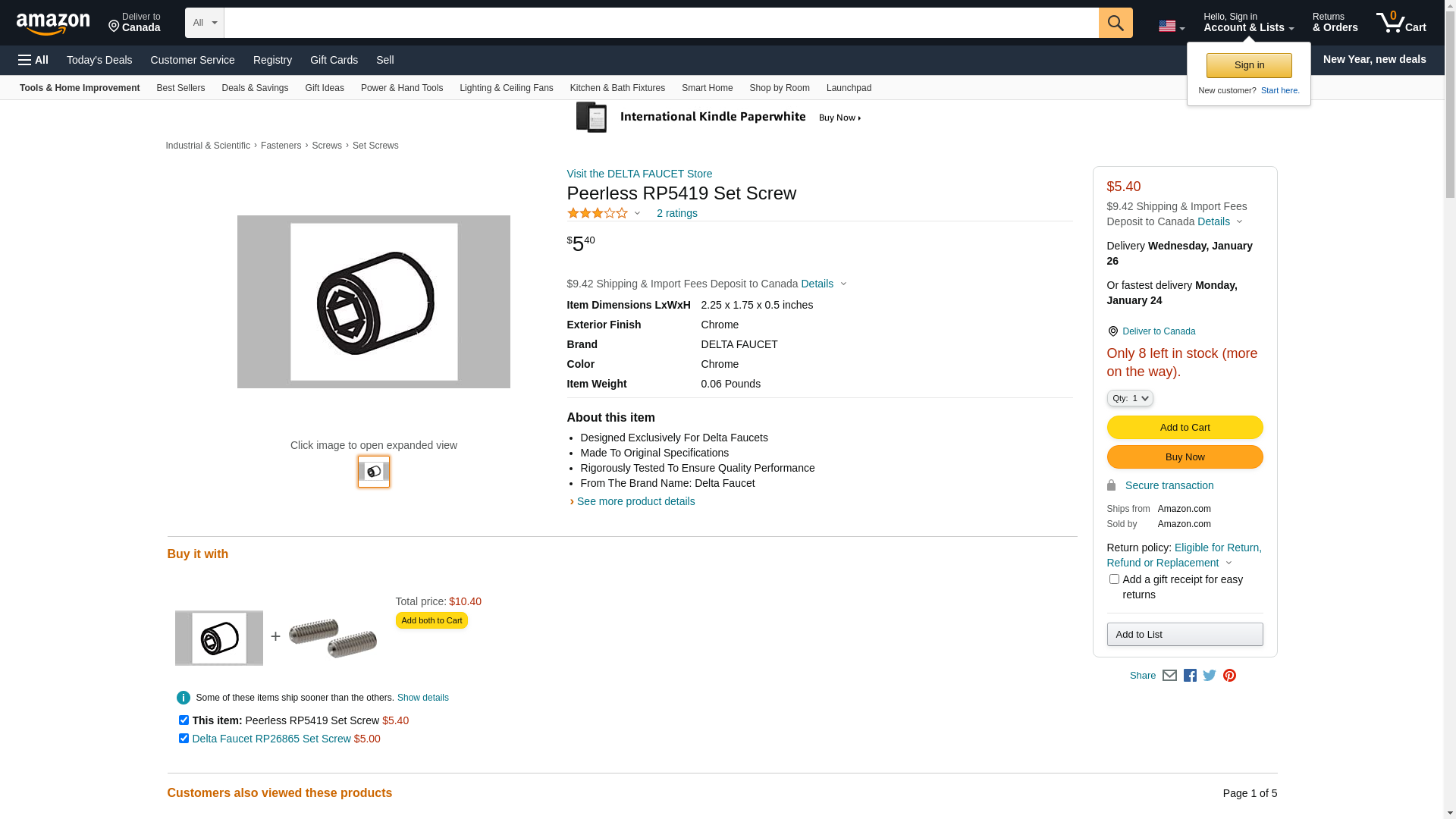Enable the gift receipt checkbox
Screen dimensions: 1456x819
pyautogui.click(x=1114, y=579)
